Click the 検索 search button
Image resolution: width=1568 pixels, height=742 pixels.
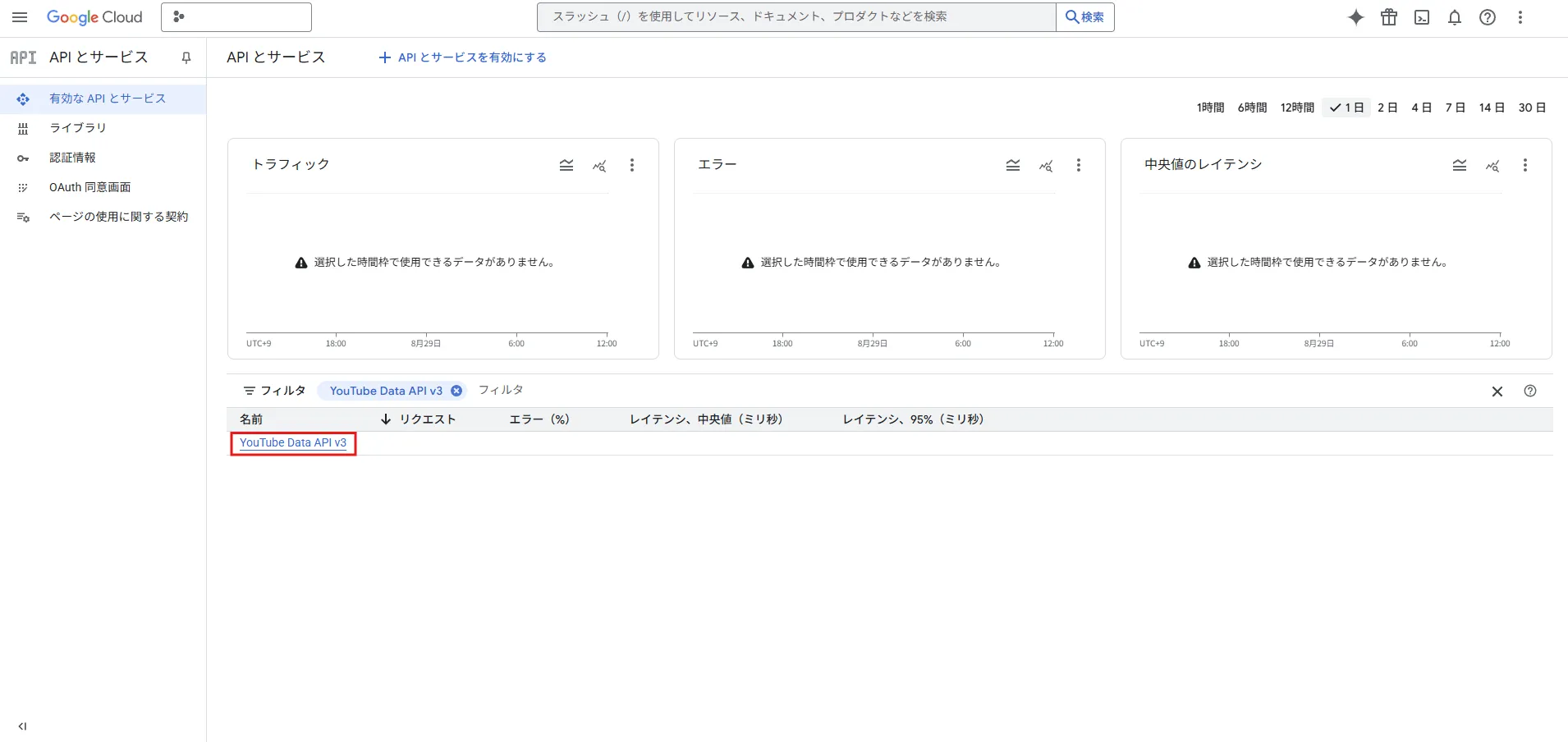[1085, 17]
